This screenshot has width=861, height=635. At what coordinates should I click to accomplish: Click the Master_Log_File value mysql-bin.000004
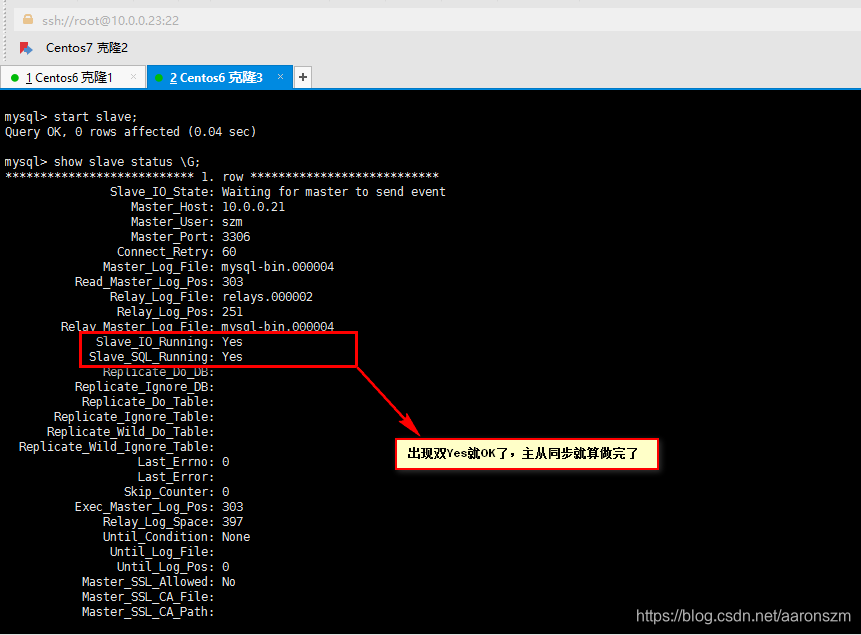[x=277, y=267]
